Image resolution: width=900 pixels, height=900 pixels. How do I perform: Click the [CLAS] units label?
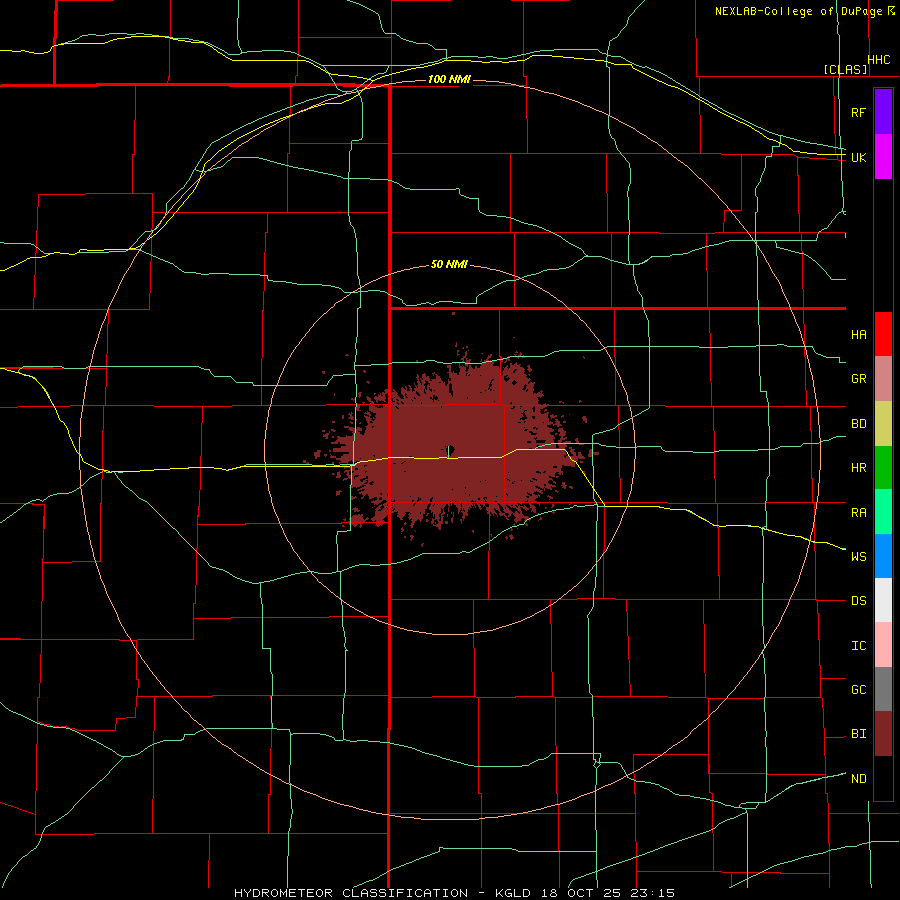[x=845, y=69]
